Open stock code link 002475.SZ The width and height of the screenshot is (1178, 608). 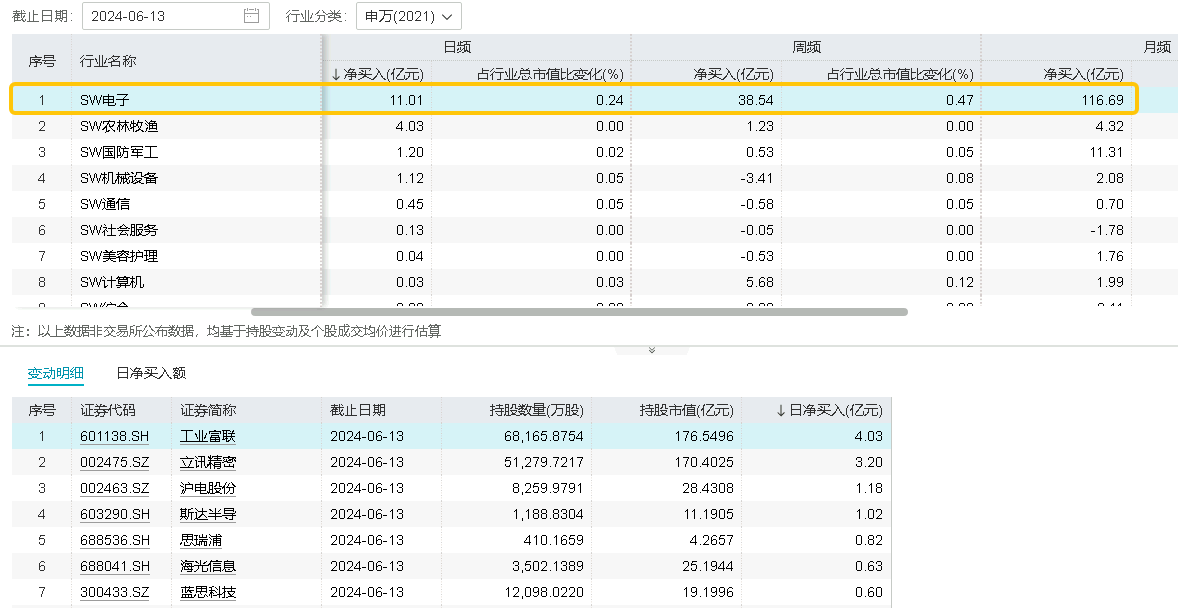point(114,462)
